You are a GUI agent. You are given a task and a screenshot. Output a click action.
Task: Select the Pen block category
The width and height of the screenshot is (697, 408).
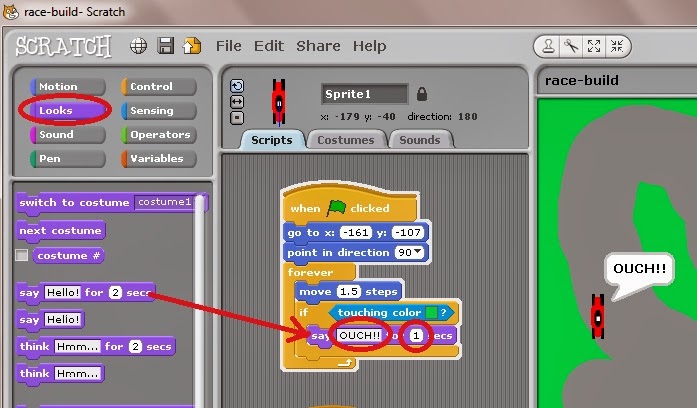coord(68,159)
